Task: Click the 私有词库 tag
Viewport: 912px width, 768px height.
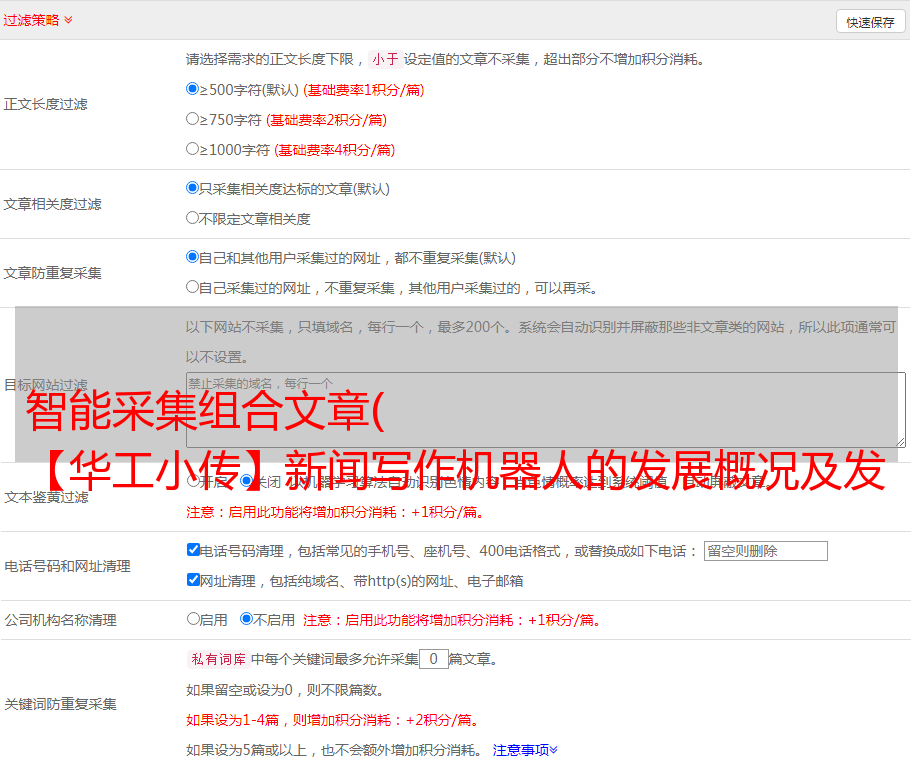Action: [219, 659]
